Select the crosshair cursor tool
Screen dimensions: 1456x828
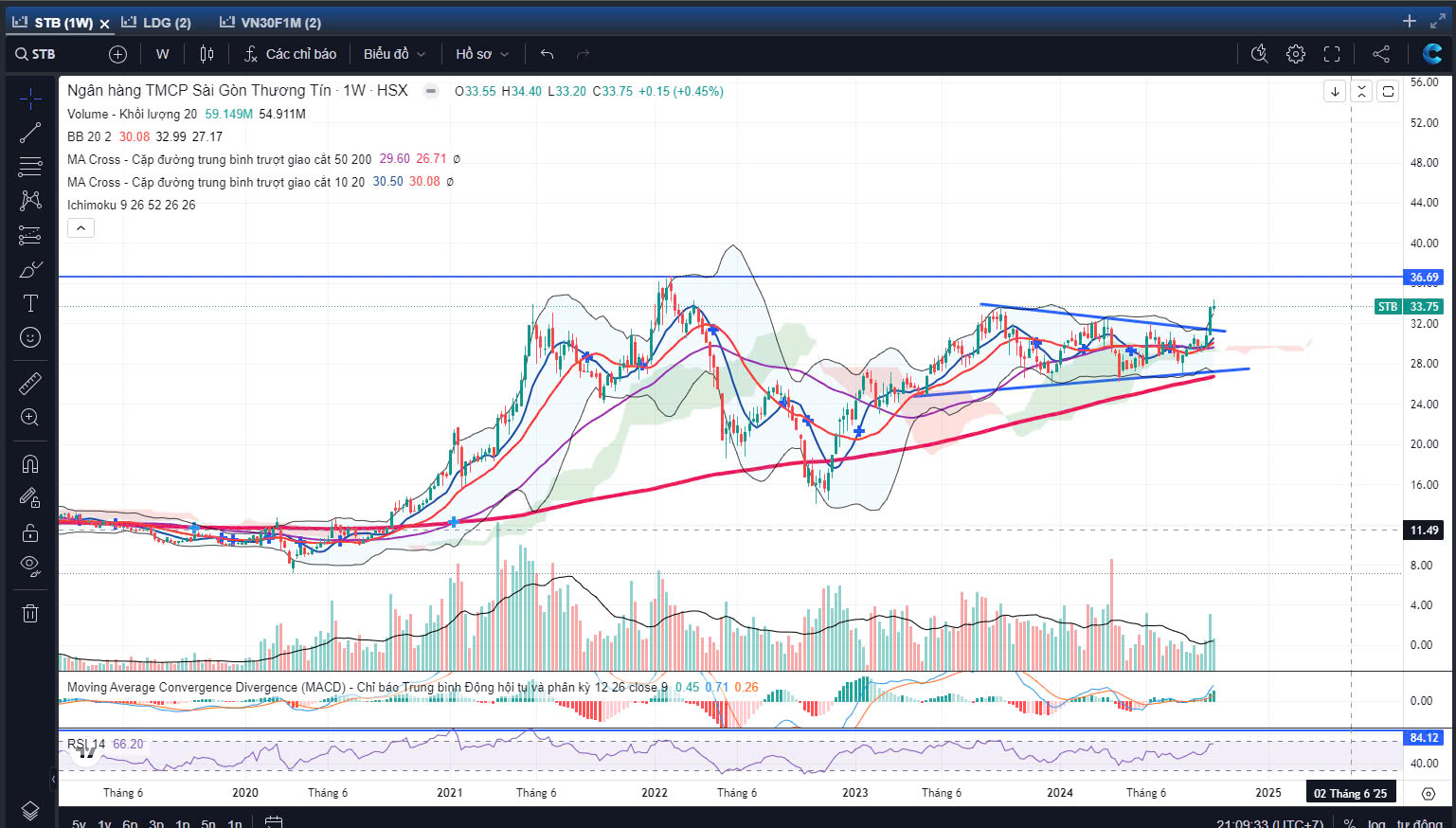[30, 98]
